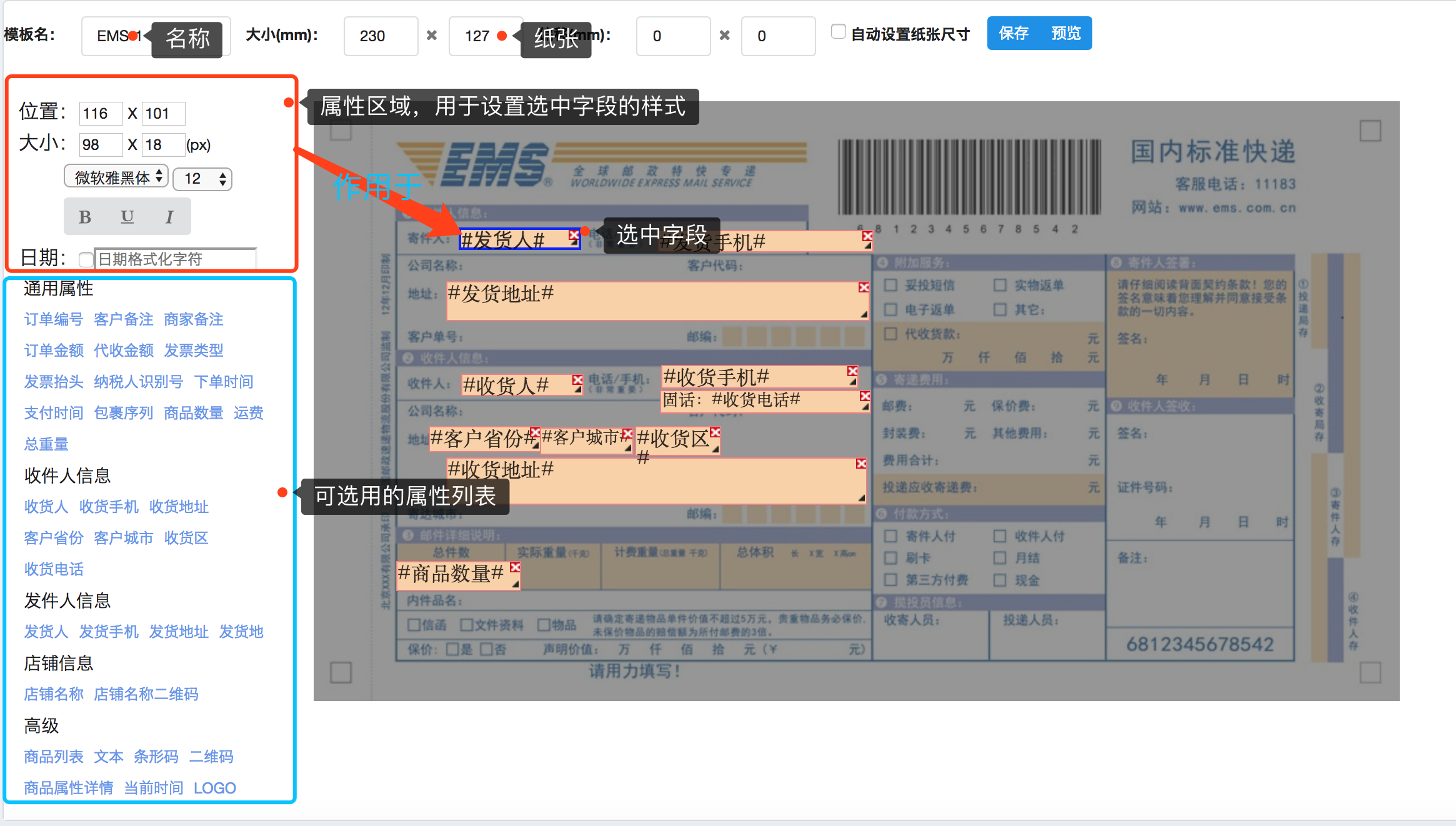Remove the #收货手机# field with red X
This screenshot has height=826, width=1456.
click(852, 371)
